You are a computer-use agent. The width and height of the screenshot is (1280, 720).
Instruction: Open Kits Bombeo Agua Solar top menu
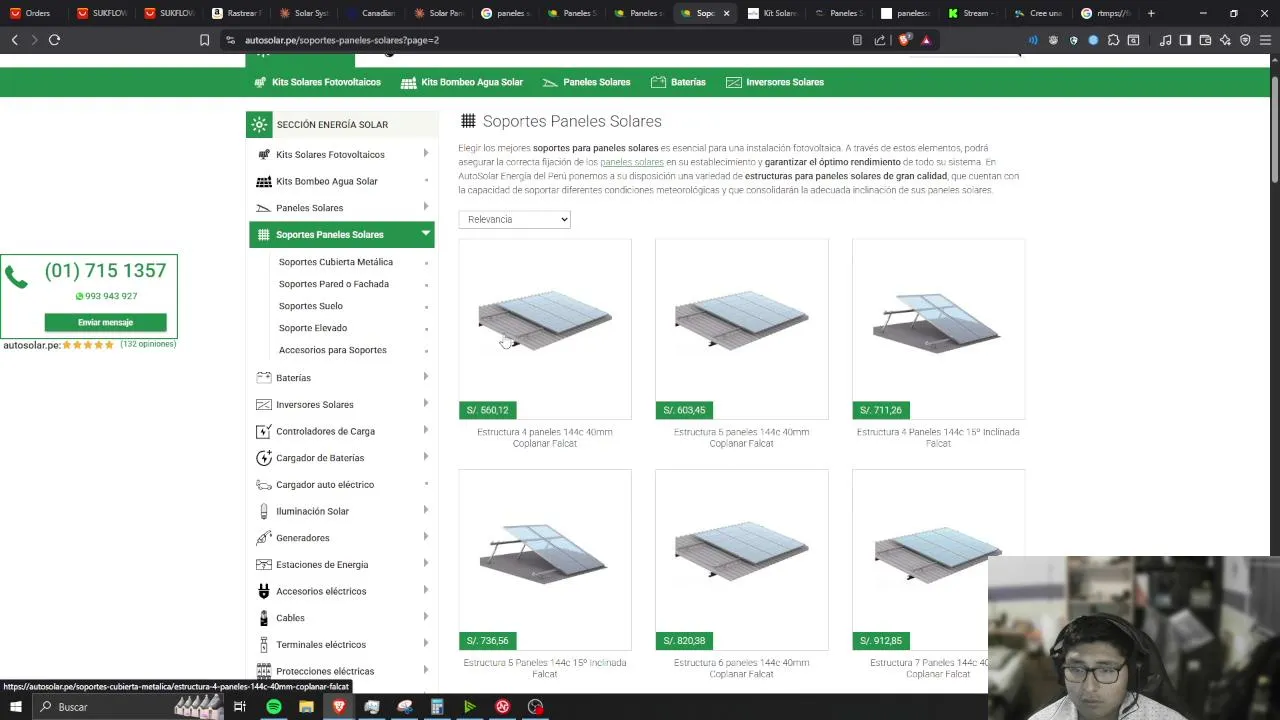[x=462, y=82]
